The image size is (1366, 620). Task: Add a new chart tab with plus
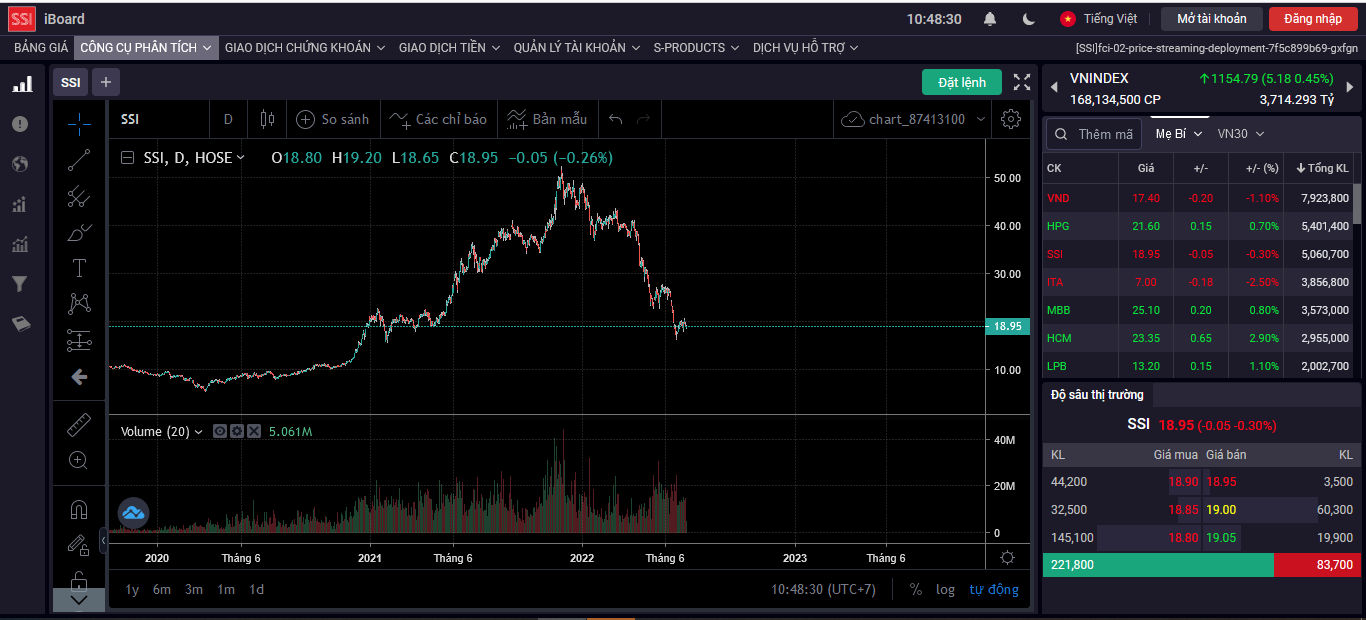pos(106,82)
